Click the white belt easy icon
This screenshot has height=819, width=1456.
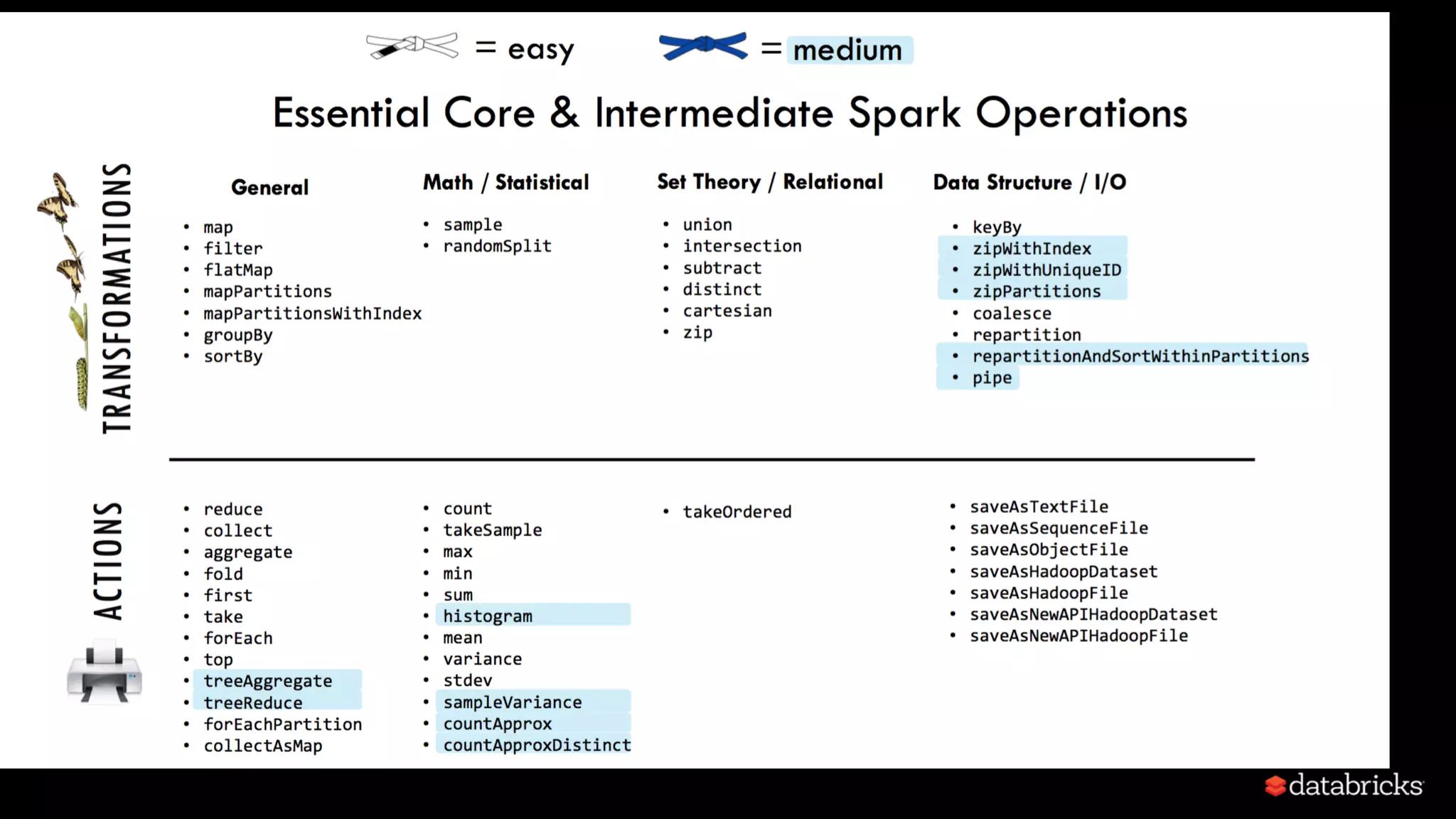[x=412, y=46]
